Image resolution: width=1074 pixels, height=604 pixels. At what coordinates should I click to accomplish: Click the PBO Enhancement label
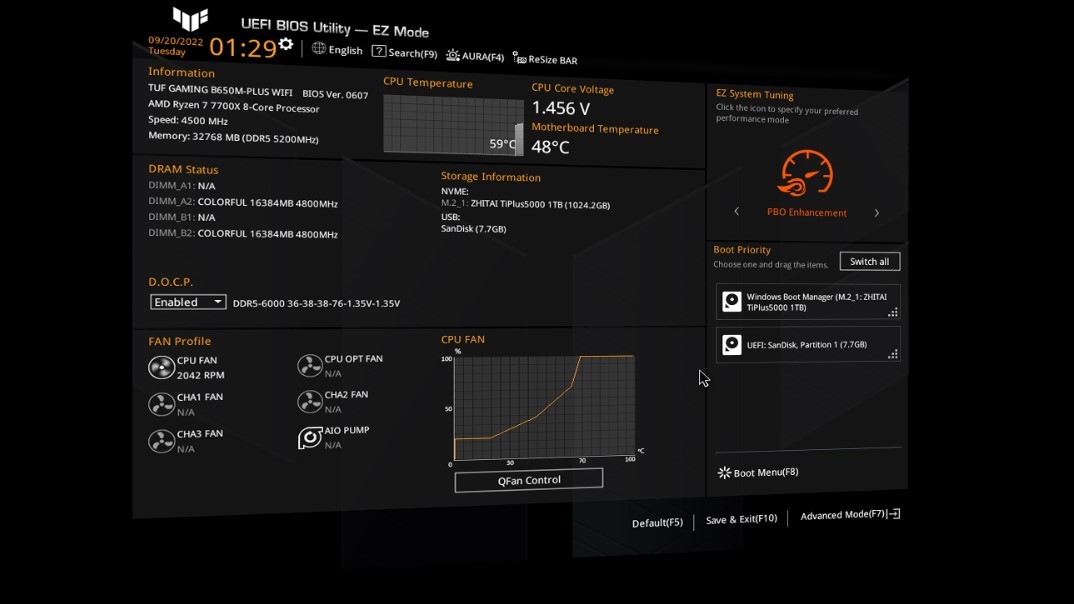(x=807, y=212)
